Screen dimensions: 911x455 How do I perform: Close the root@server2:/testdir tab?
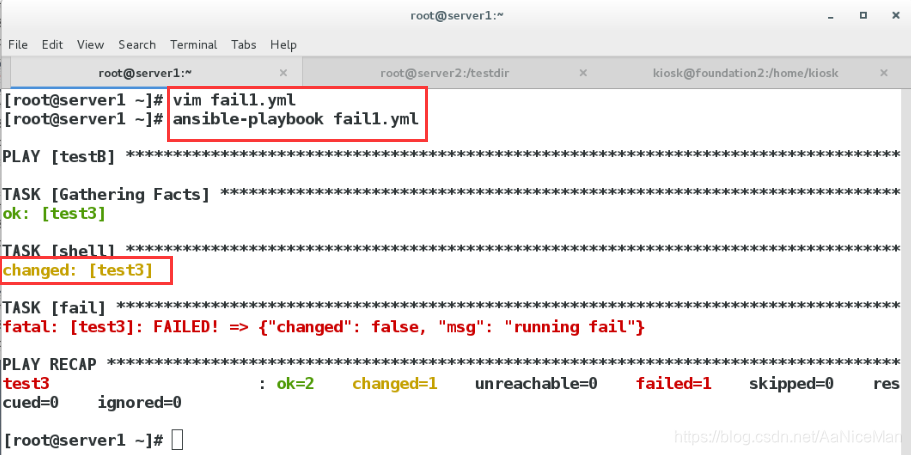pos(583,73)
